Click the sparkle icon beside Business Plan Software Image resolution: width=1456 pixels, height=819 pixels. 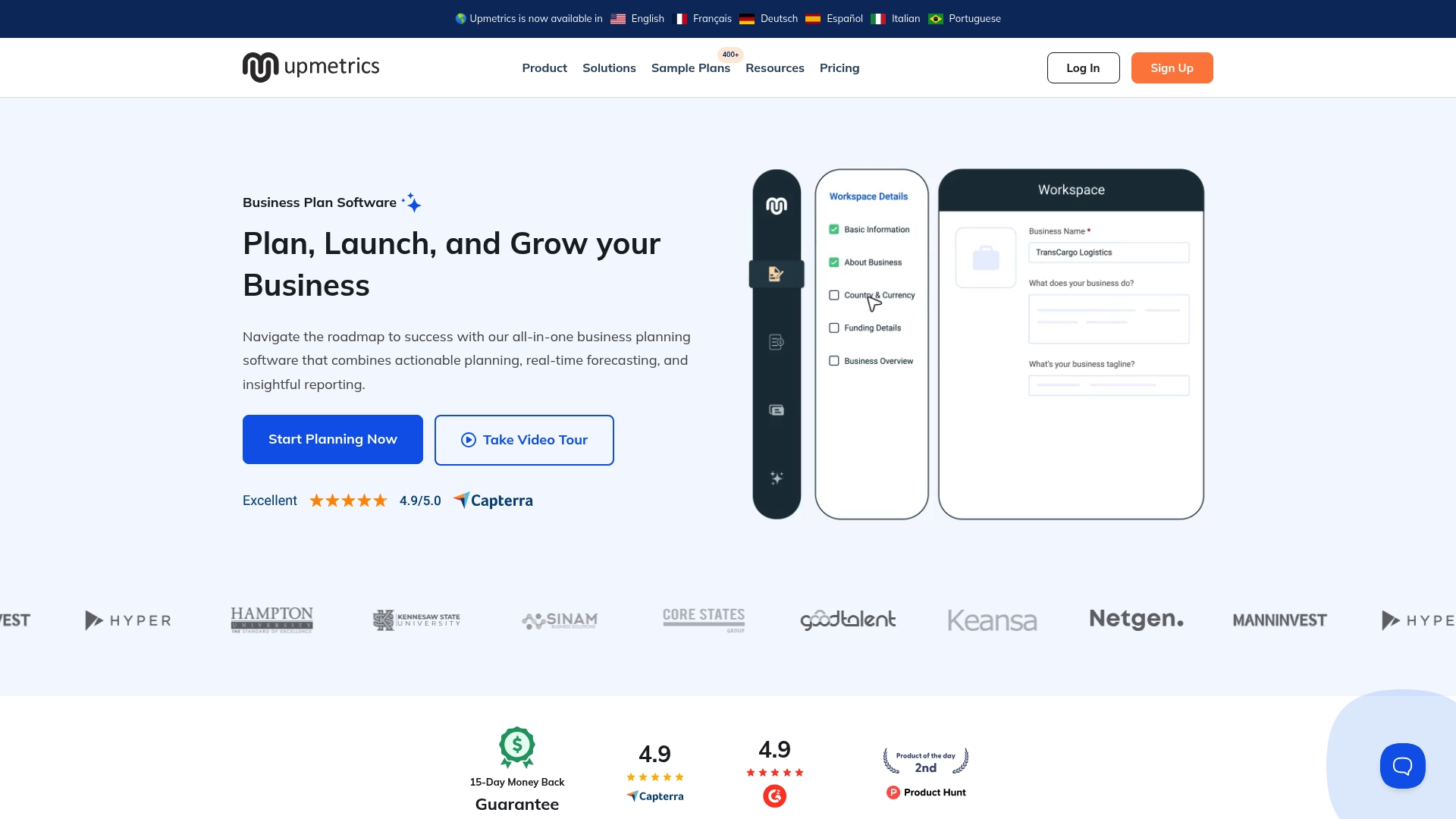(x=412, y=202)
